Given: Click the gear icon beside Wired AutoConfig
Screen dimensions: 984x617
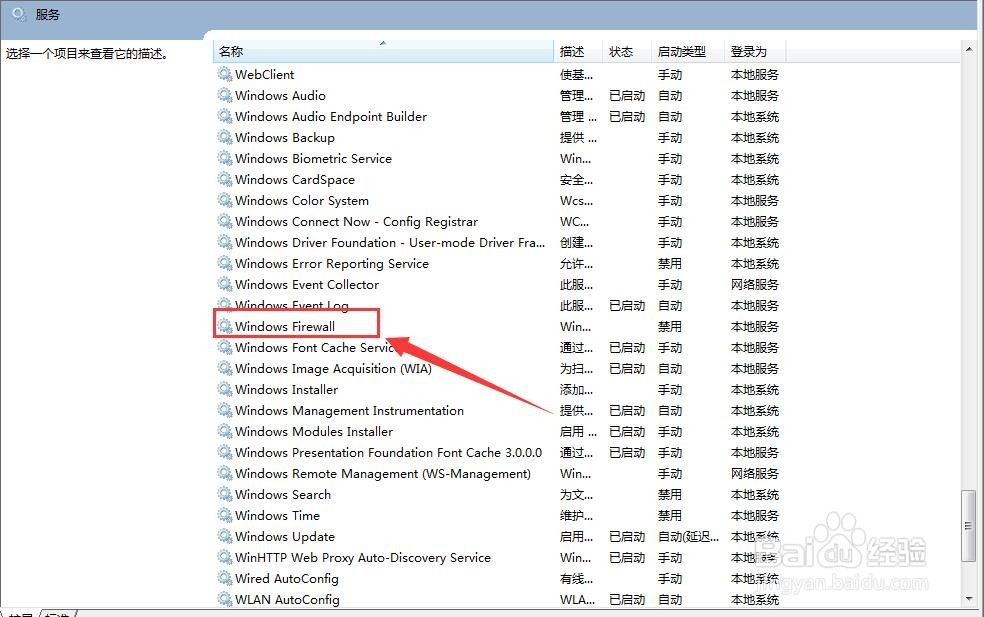Looking at the screenshot, I should click(x=225, y=579).
